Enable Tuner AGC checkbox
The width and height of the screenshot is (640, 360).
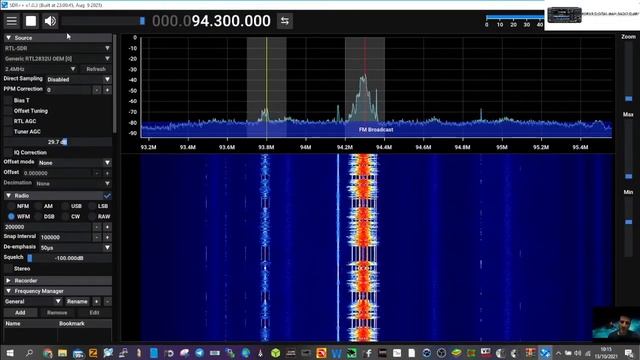pyautogui.click(x=8, y=132)
